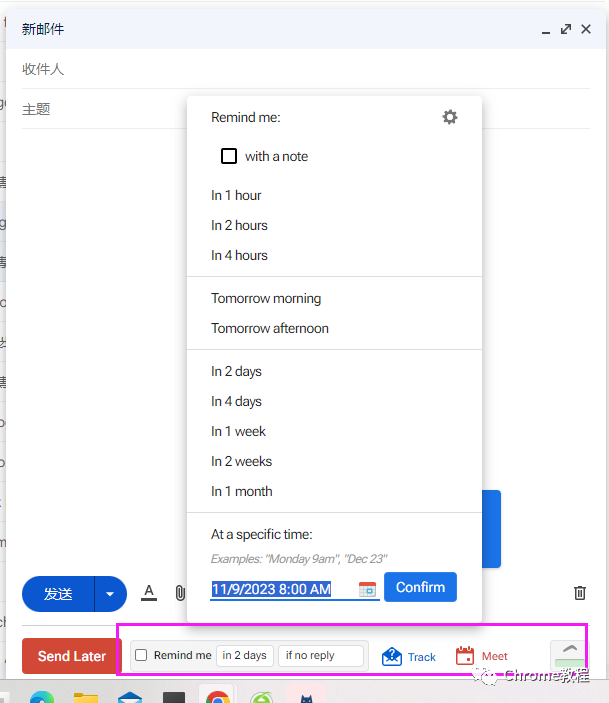
Task: Pick 'In 2 weeks' reminder
Action: point(241,461)
